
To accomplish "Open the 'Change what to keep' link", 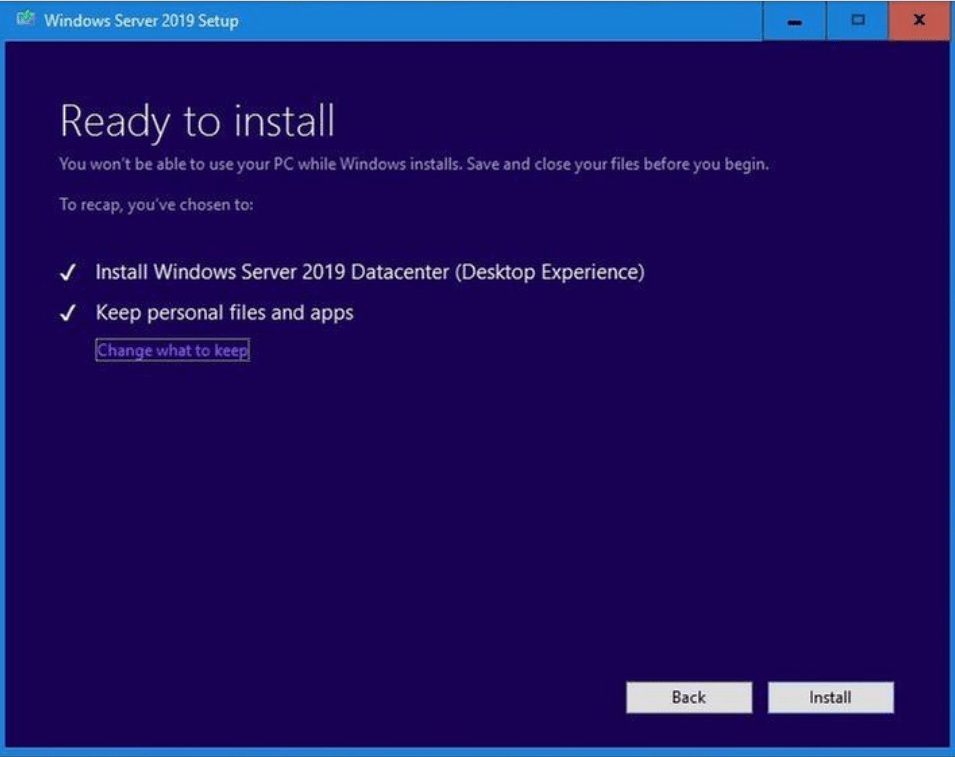I will pos(172,351).
